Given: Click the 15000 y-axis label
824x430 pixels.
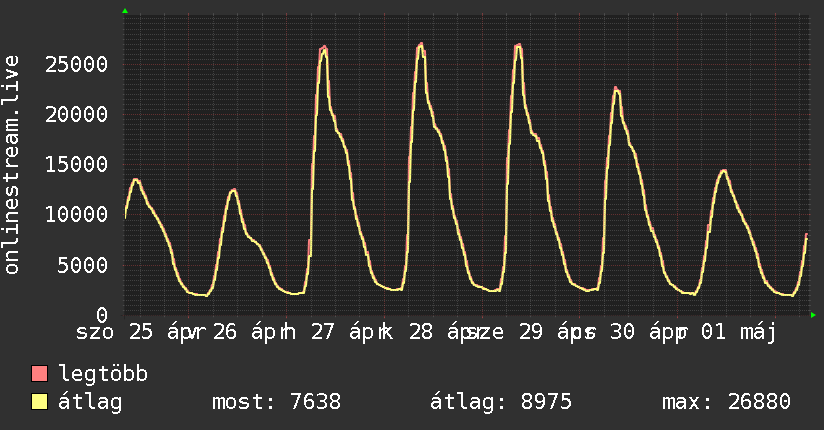Looking at the screenshot, I should click(x=76, y=165).
